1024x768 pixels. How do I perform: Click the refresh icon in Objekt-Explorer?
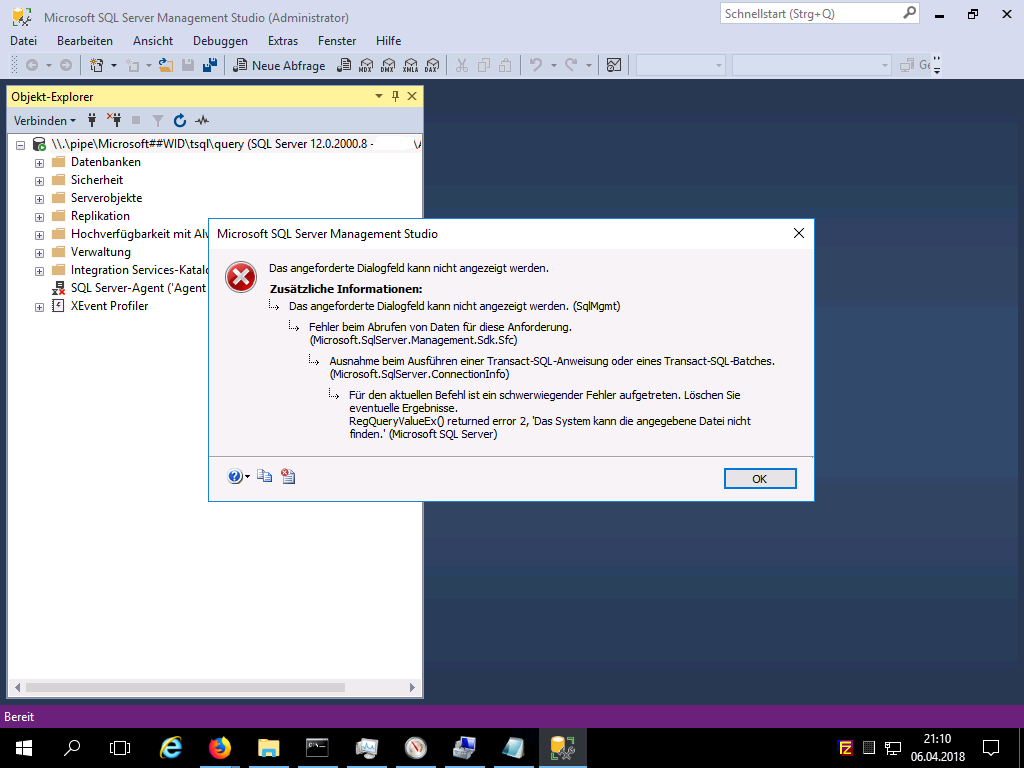coord(180,120)
